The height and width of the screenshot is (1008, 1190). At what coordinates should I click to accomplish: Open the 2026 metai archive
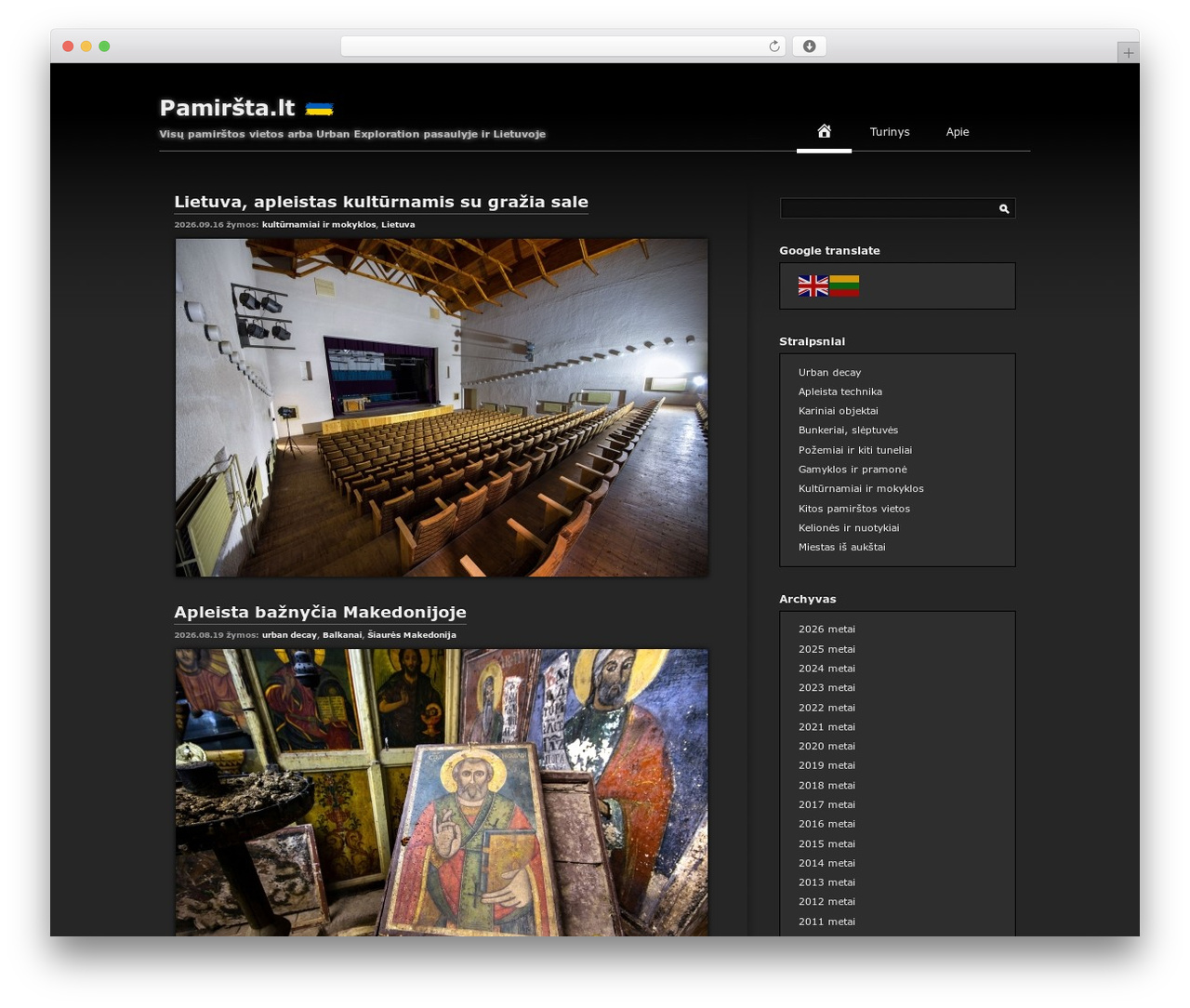[826, 630]
